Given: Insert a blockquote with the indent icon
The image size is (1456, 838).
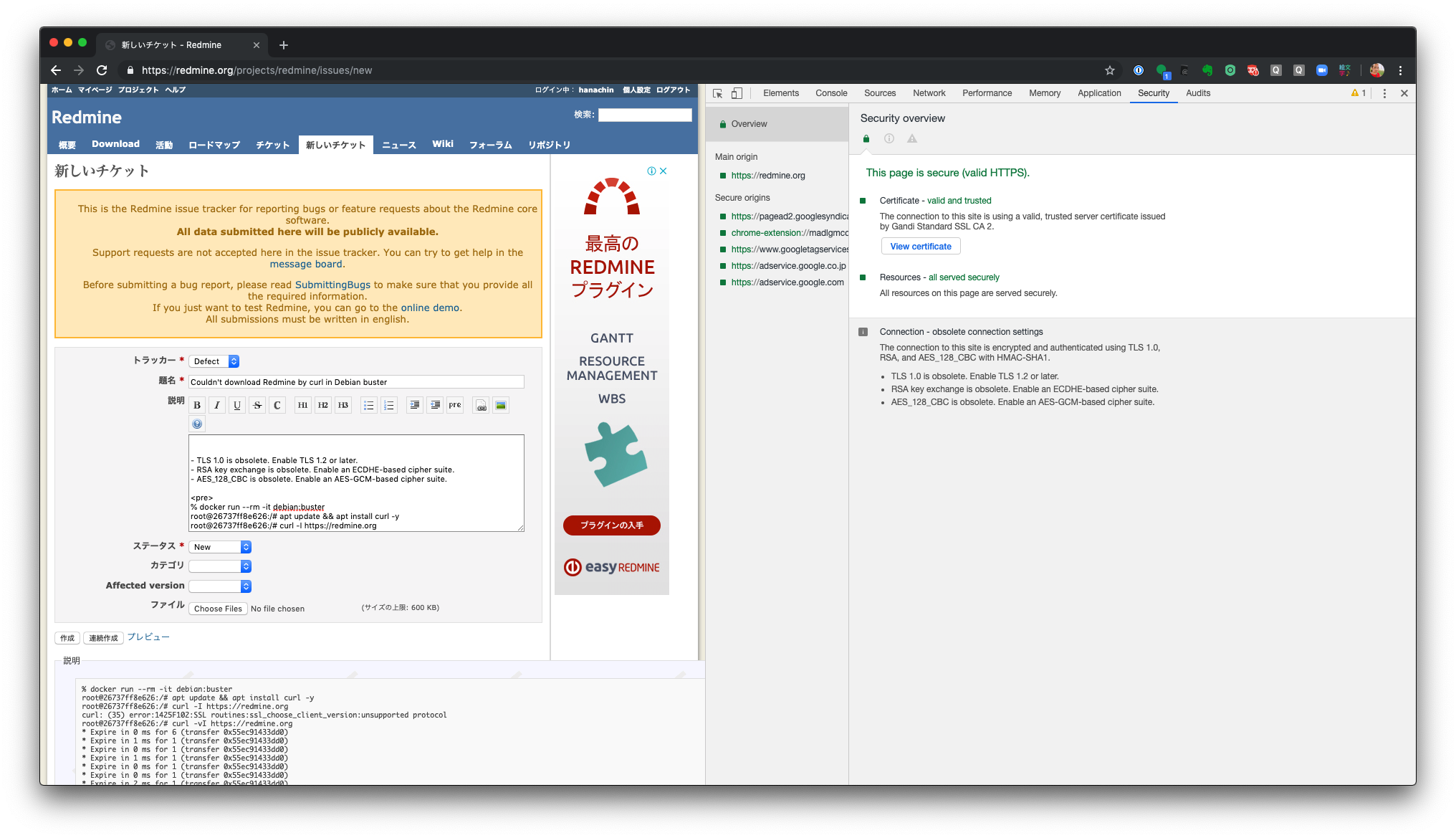Looking at the screenshot, I should [x=415, y=405].
